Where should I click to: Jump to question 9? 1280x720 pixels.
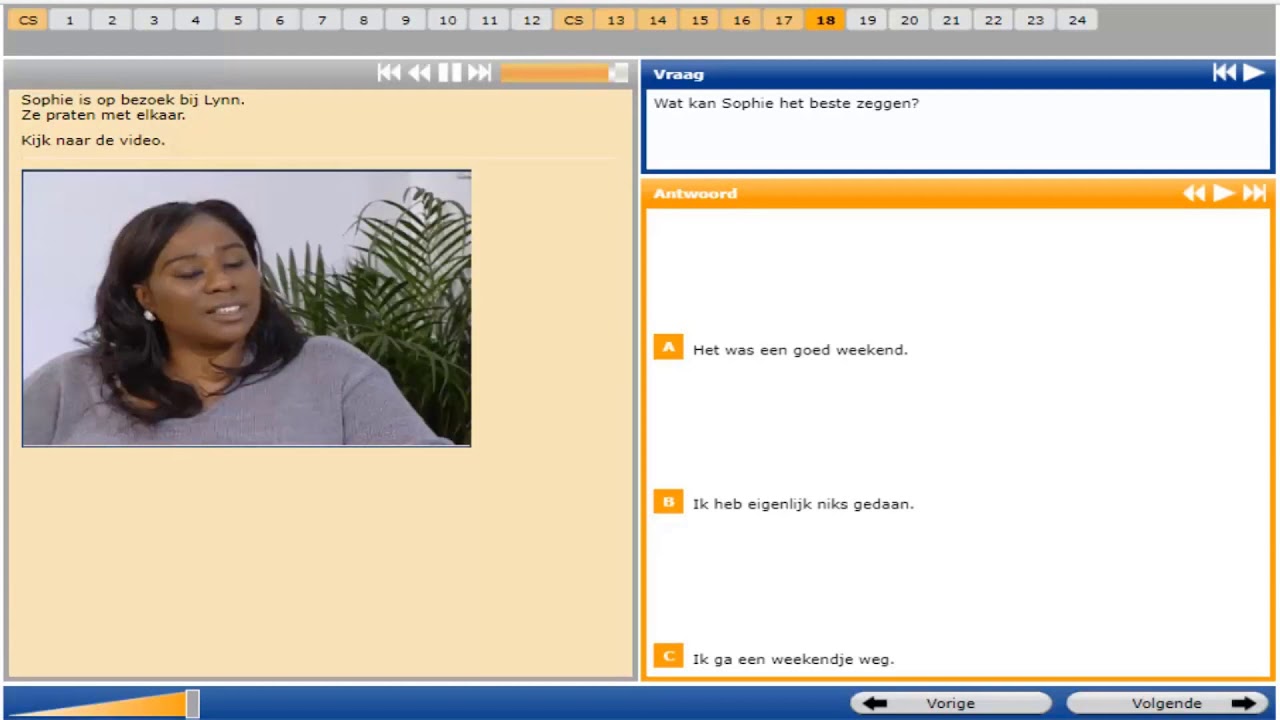tap(405, 20)
